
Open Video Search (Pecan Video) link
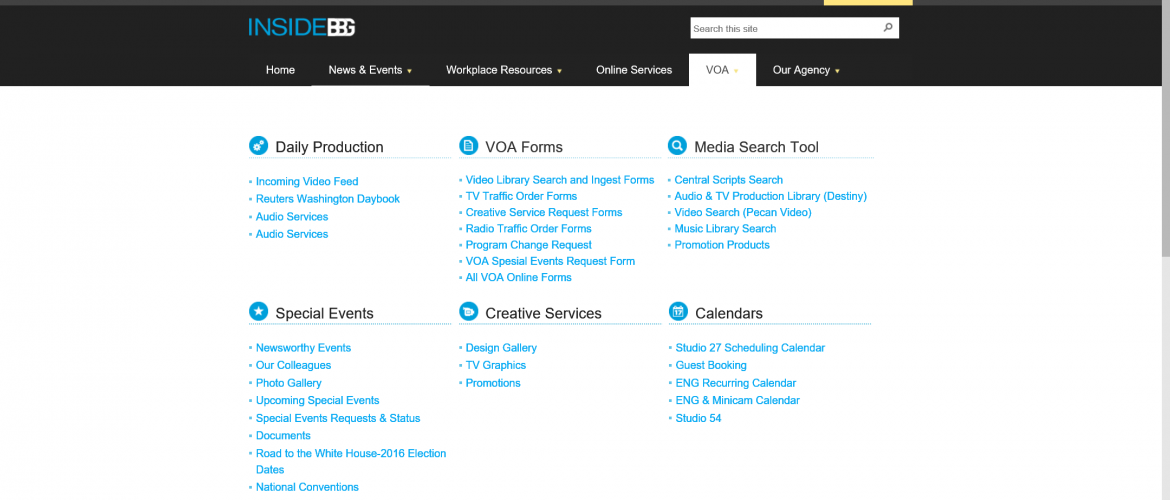click(742, 213)
